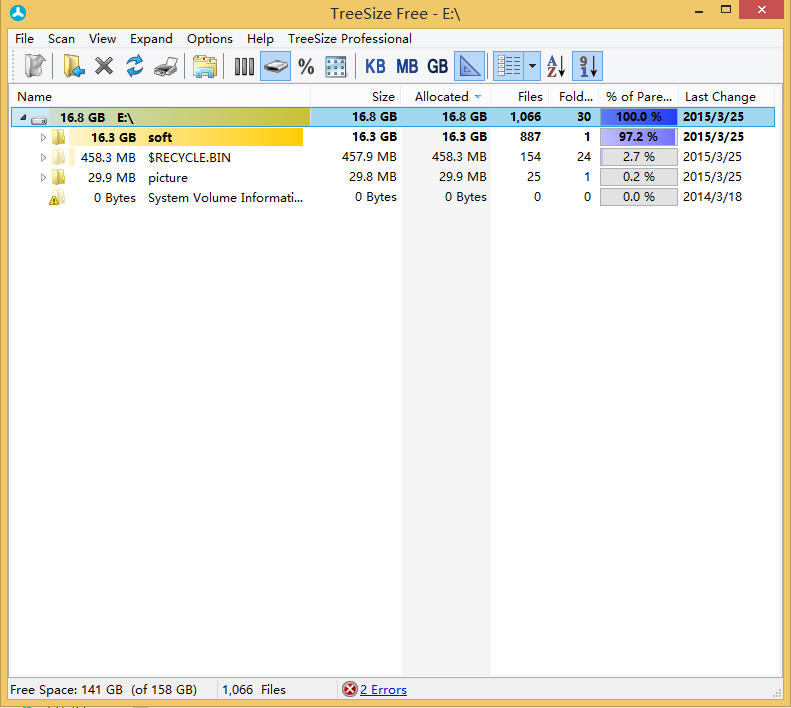Image resolution: width=791 pixels, height=708 pixels.
Task: Open the Expand menu
Action: [151, 39]
